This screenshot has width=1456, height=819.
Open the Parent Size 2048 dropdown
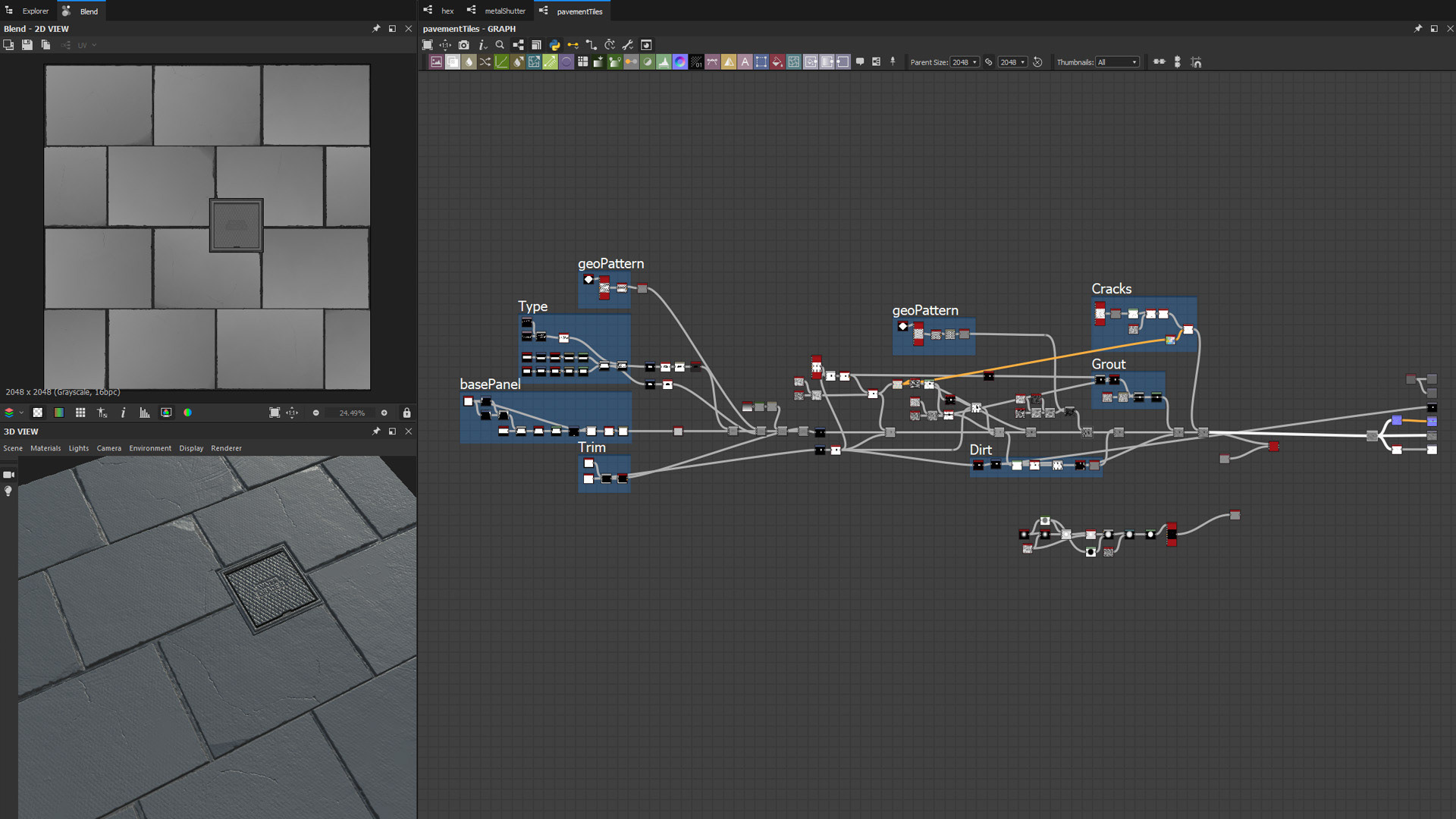(x=965, y=62)
